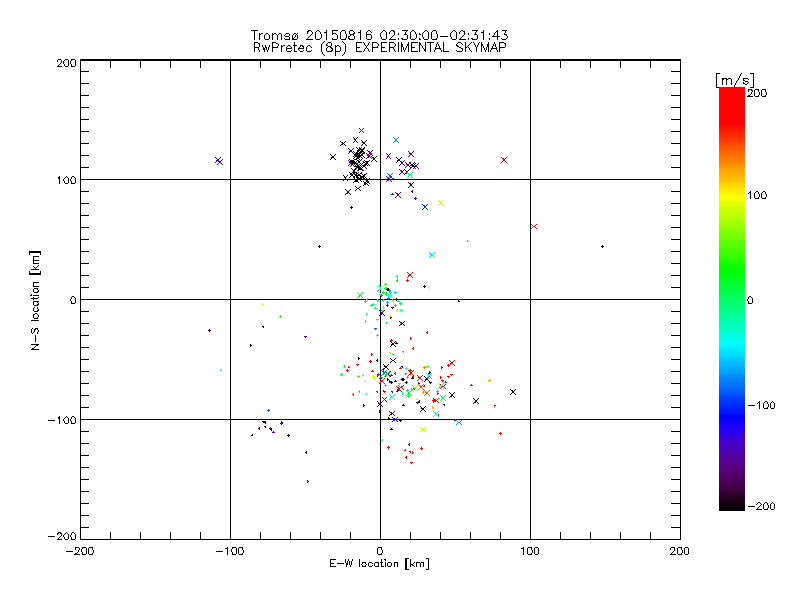This screenshot has width=800, height=600.
Task: Click the colorbar label '100'
Action: click(x=757, y=195)
